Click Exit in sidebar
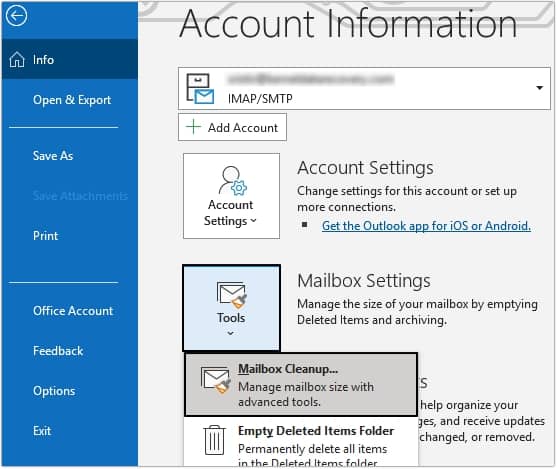Screen dimensions: 557x469 tap(42, 431)
